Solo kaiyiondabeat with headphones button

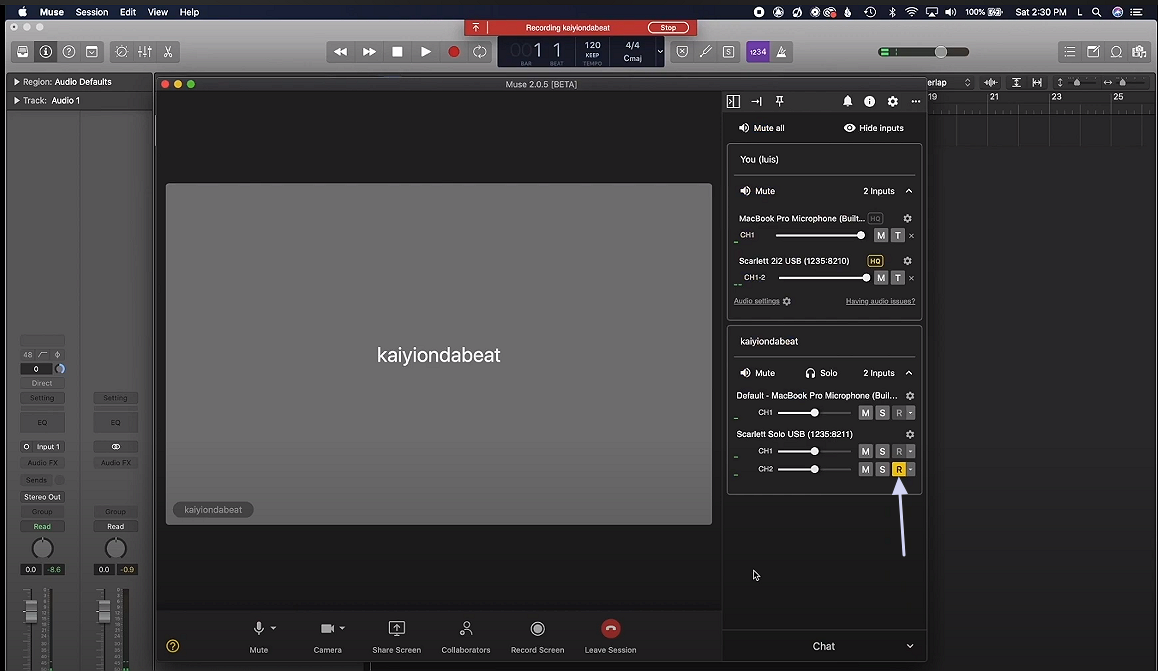coord(821,373)
